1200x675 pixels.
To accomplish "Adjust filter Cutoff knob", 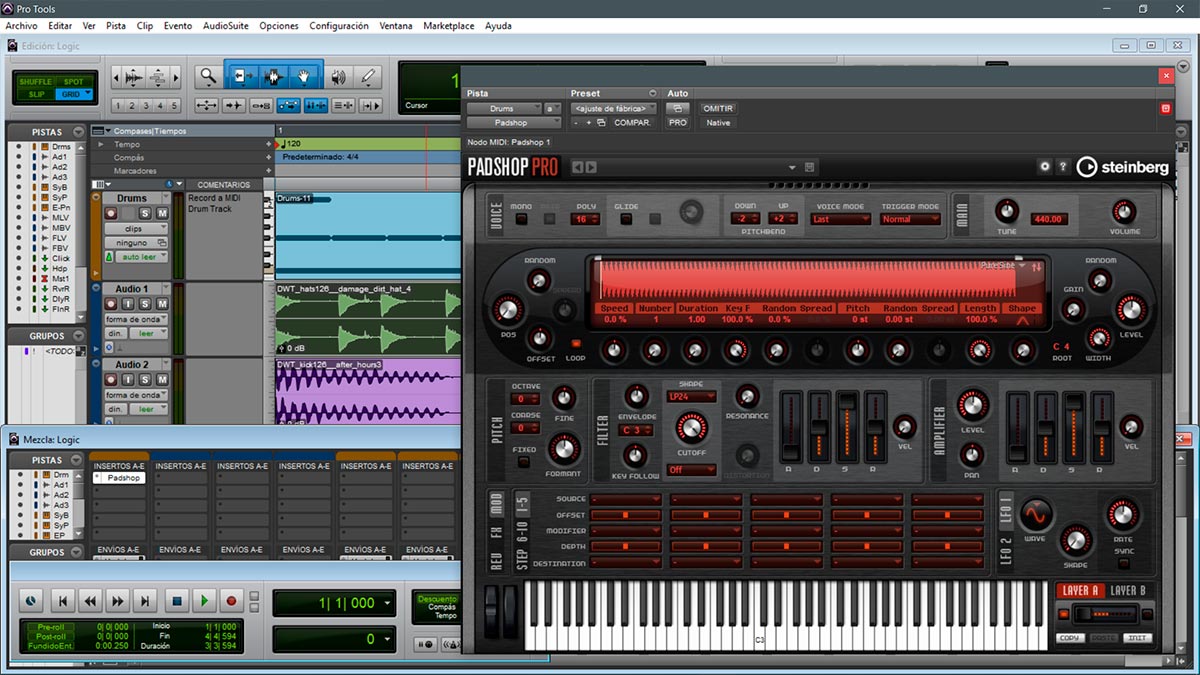I will click(x=691, y=430).
